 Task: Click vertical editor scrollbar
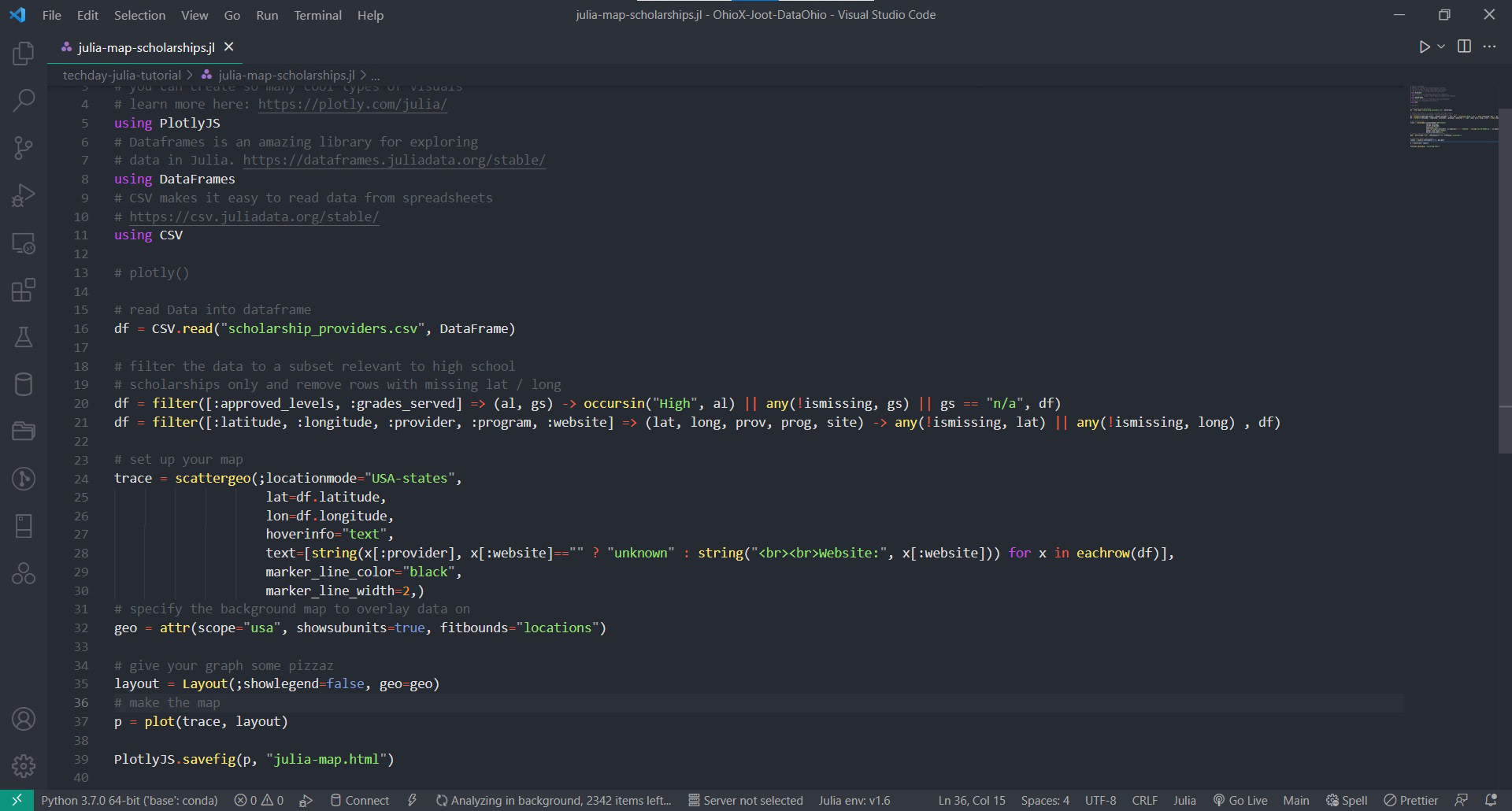tap(1505, 281)
